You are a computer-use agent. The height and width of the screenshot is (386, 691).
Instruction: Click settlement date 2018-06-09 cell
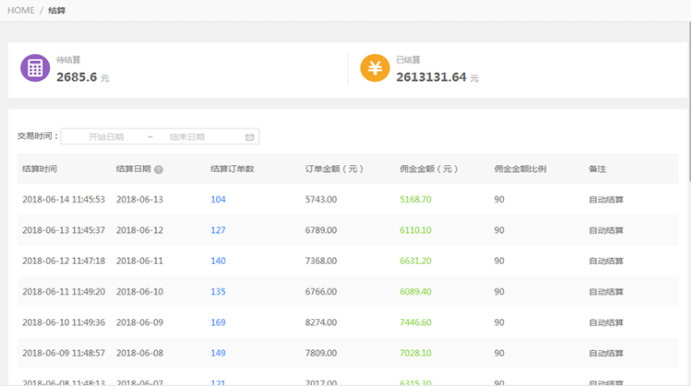click(x=140, y=323)
